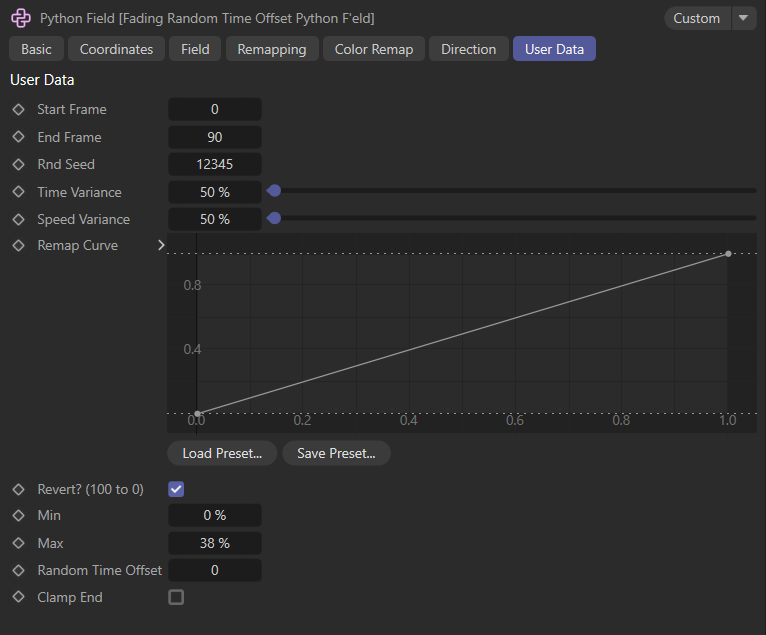Click animation diamond for Speed Variance
Viewport: 766px width, 635px height.
click(x=18, y=219)
